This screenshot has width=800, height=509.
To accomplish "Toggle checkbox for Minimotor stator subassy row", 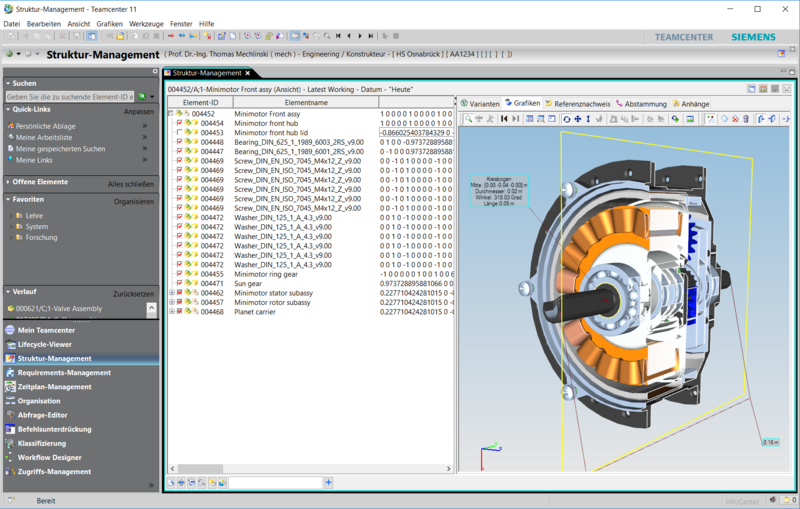I will coord(180,293).
